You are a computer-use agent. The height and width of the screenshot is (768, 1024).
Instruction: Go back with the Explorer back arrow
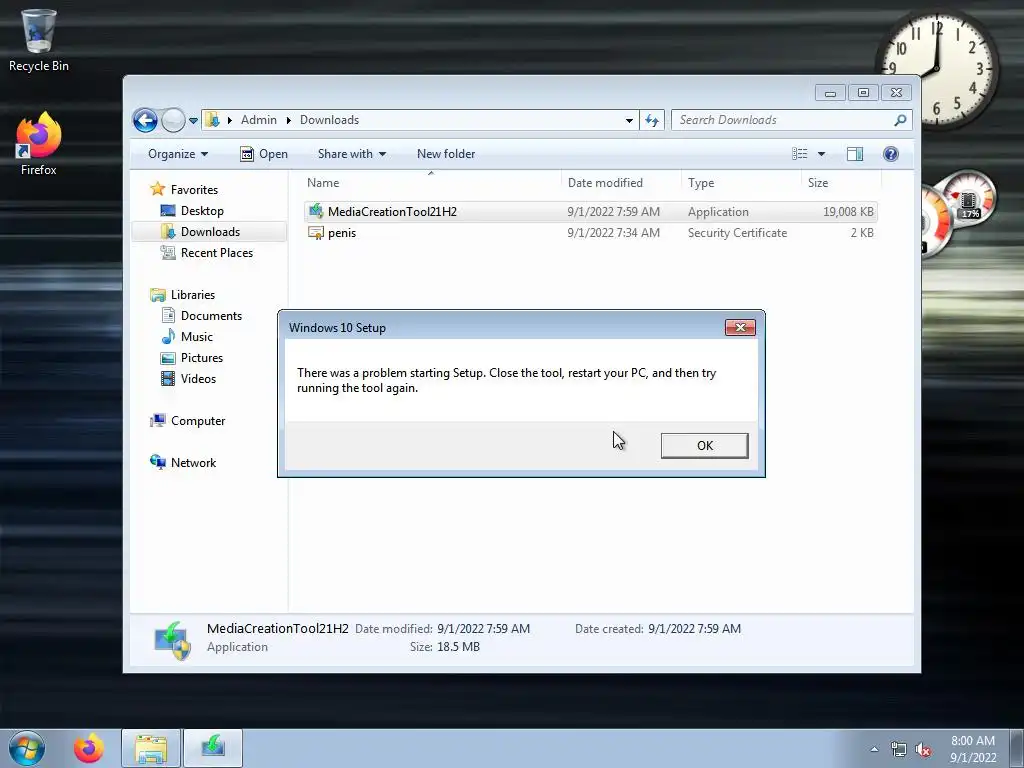pos(145,120)
